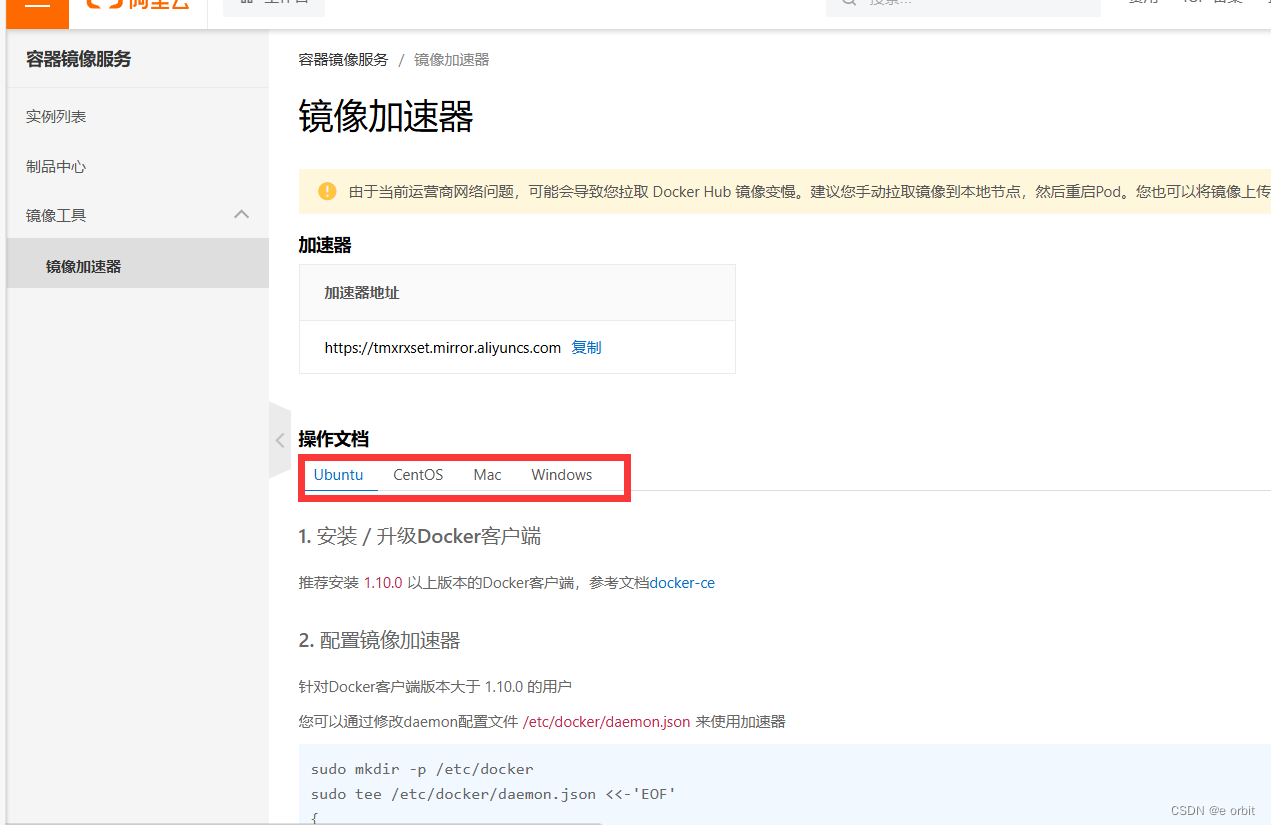Open 制品中心 in the sidebar
Image resolution: width=1271 pixels, height=825 pixels.
56,167
